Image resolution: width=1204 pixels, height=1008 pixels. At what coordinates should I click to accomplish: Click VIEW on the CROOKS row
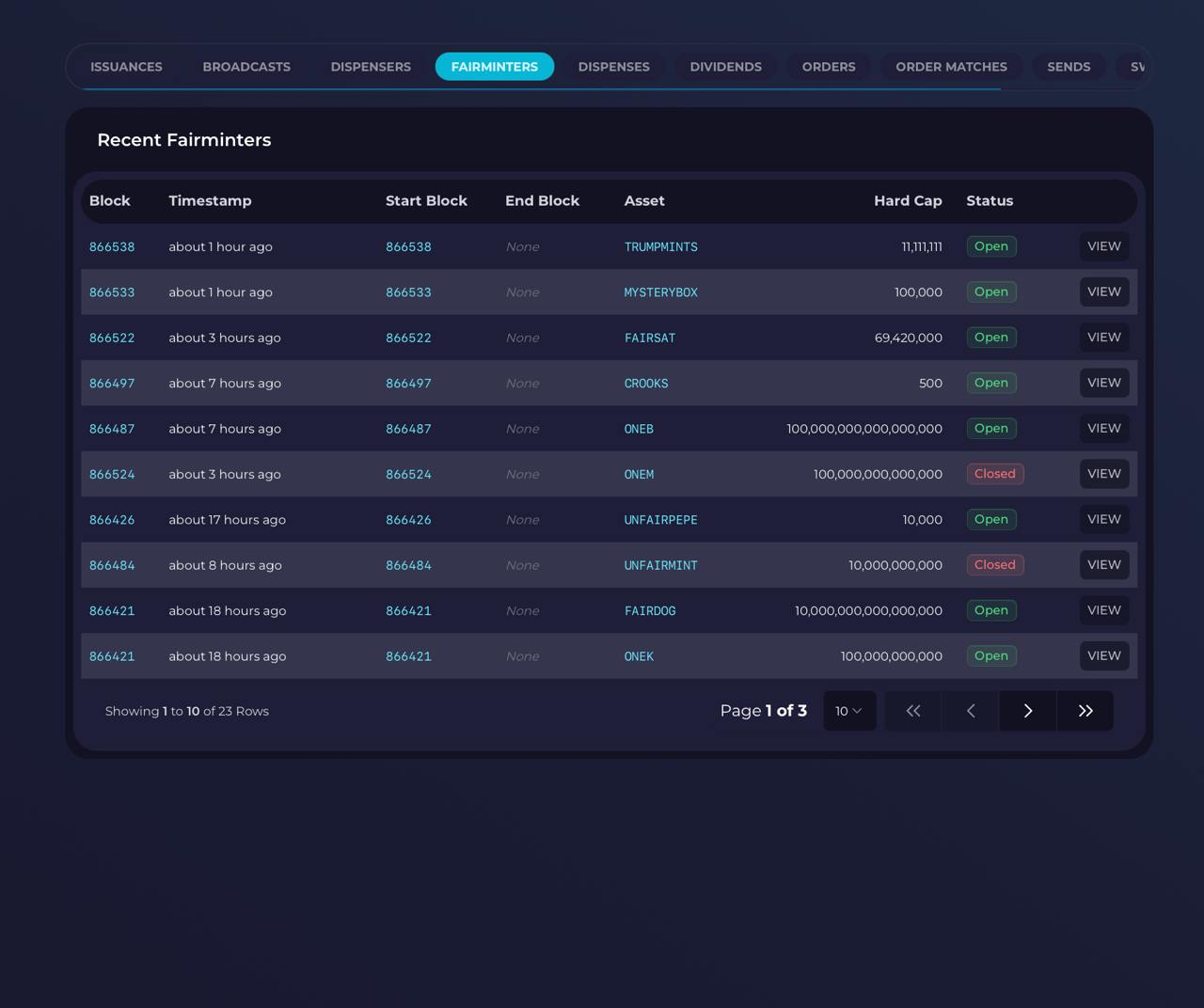point(1104,383)
